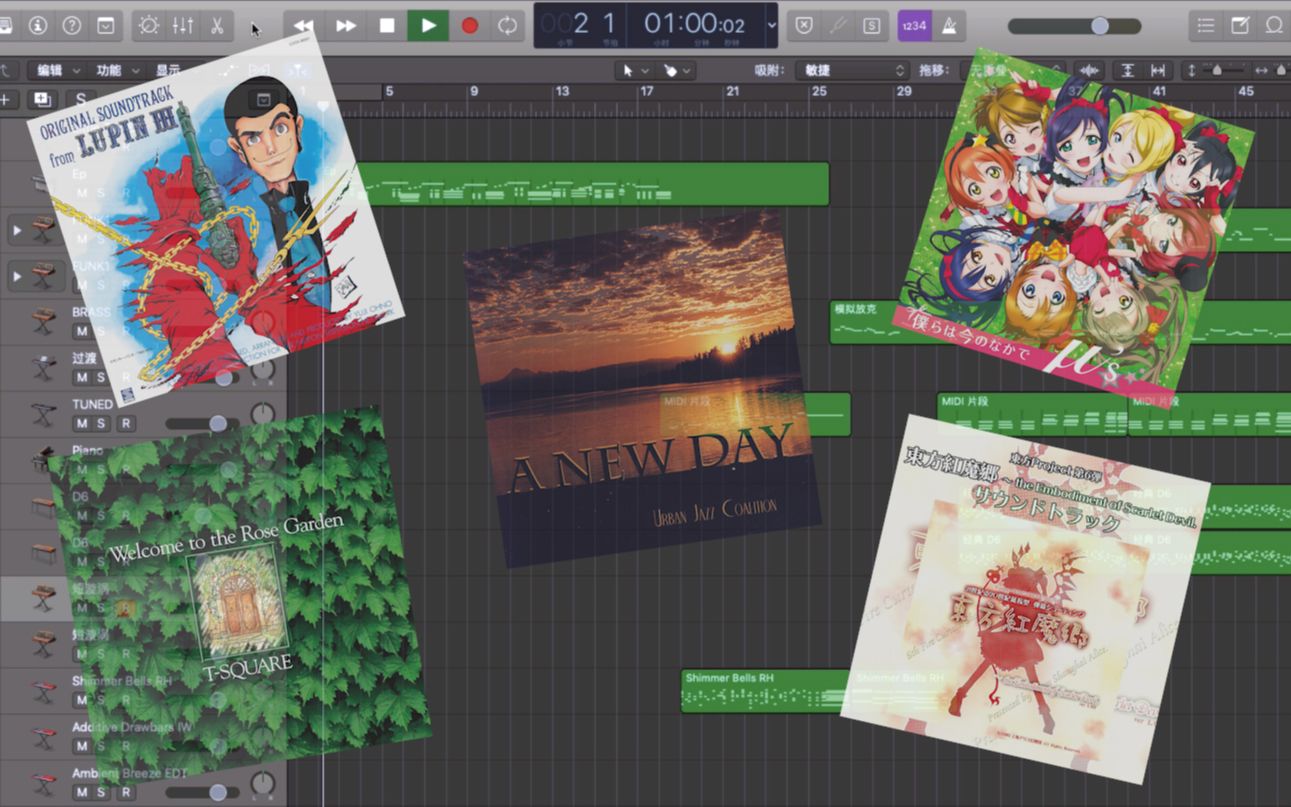Solo the 过渡 track
This screenshot has width=1291, height=807.
pyautogui.click(x=102, y=377)
